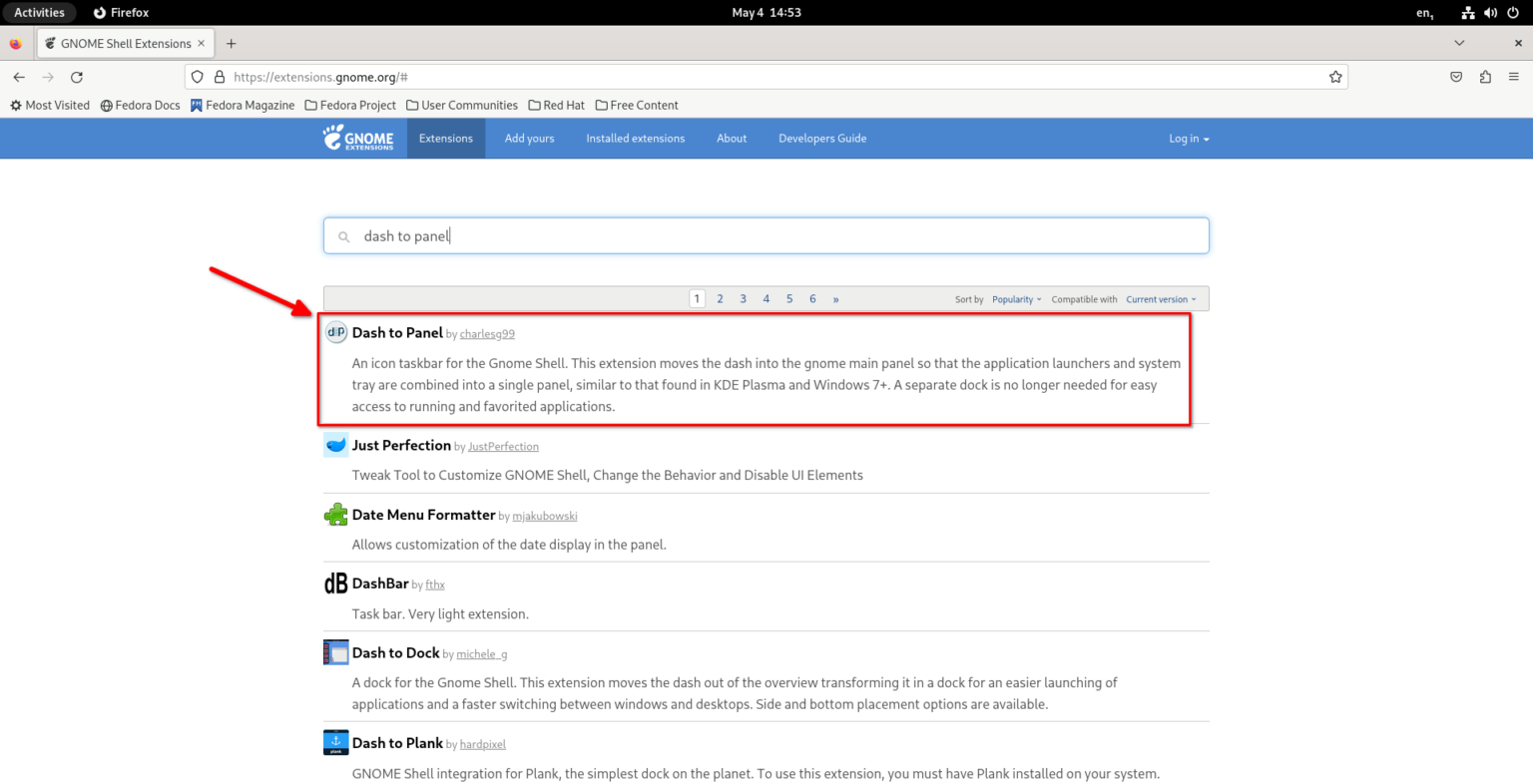Click the Dash to Plank extension icon
Image resolution: width=1533 pixels, height=784 pixels.
[336, 743]
